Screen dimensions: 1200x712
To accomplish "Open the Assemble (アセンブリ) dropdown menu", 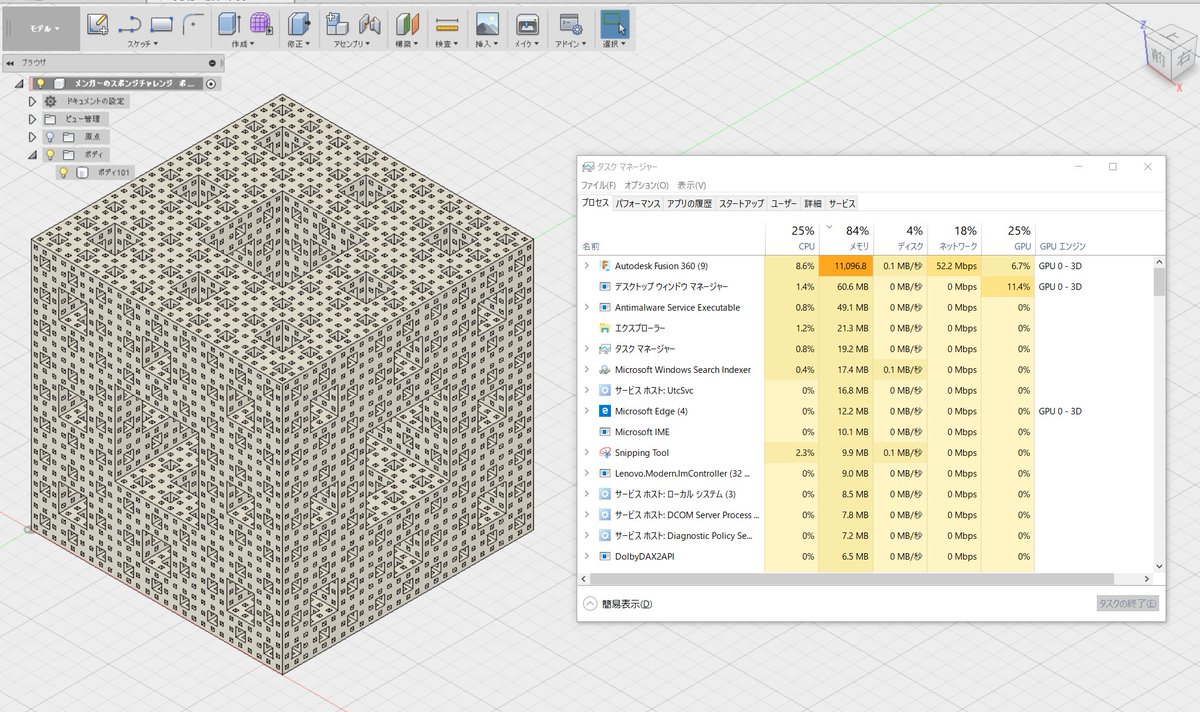I will click(352, 44).
